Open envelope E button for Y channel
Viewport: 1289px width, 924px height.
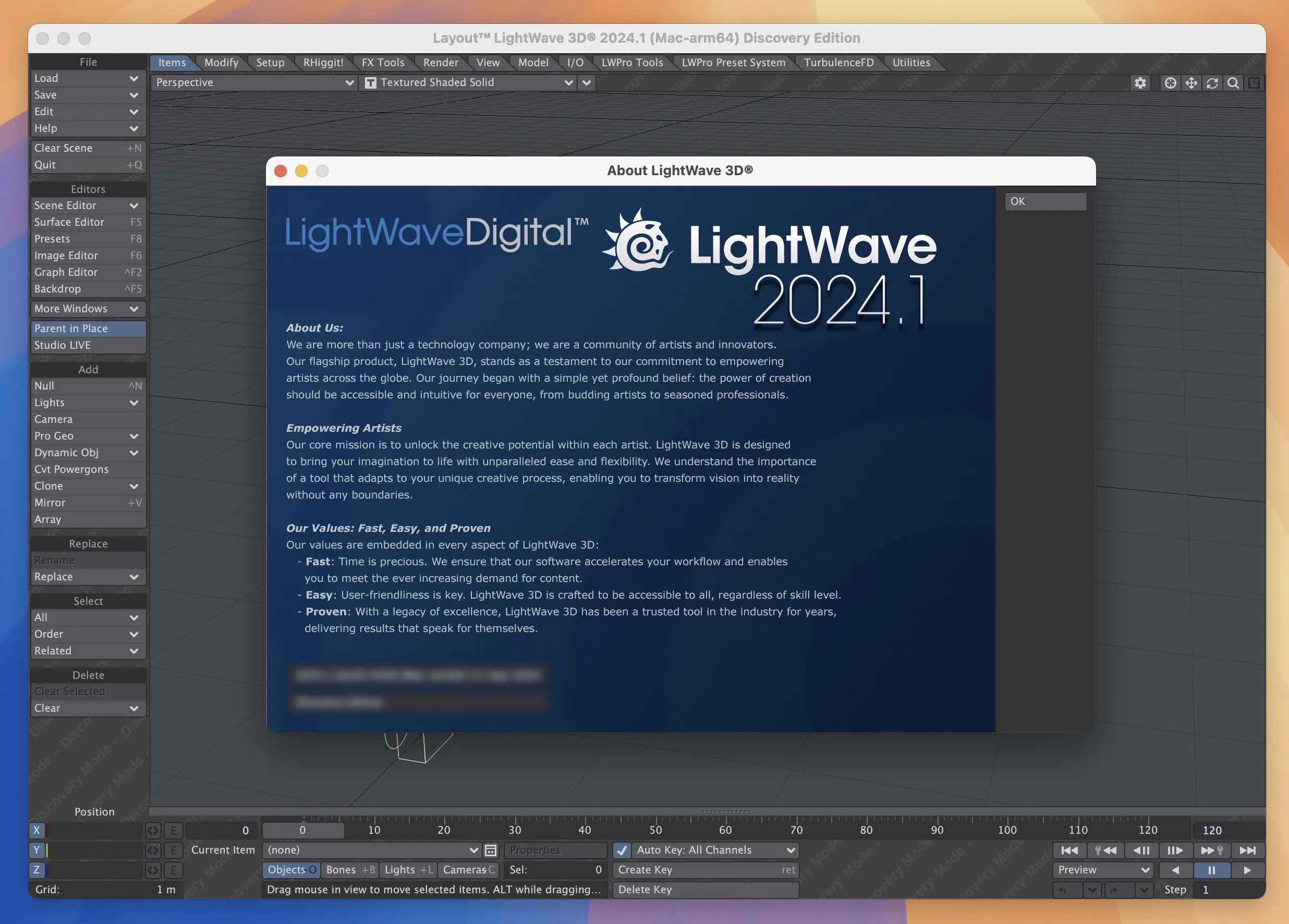click(x=173, y=850)
